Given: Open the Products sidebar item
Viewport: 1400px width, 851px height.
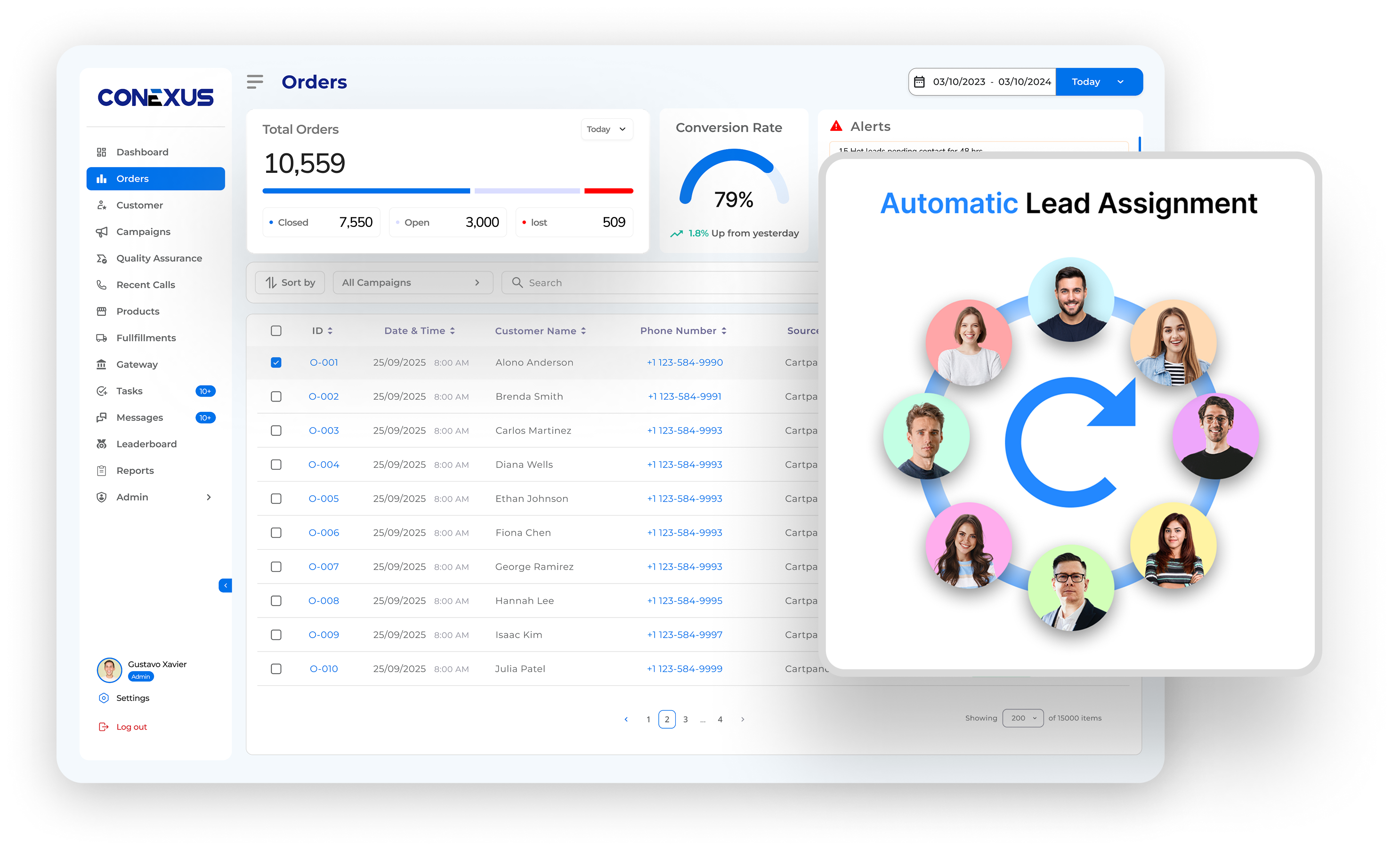Looking at the screenshot, I should 138,311.
